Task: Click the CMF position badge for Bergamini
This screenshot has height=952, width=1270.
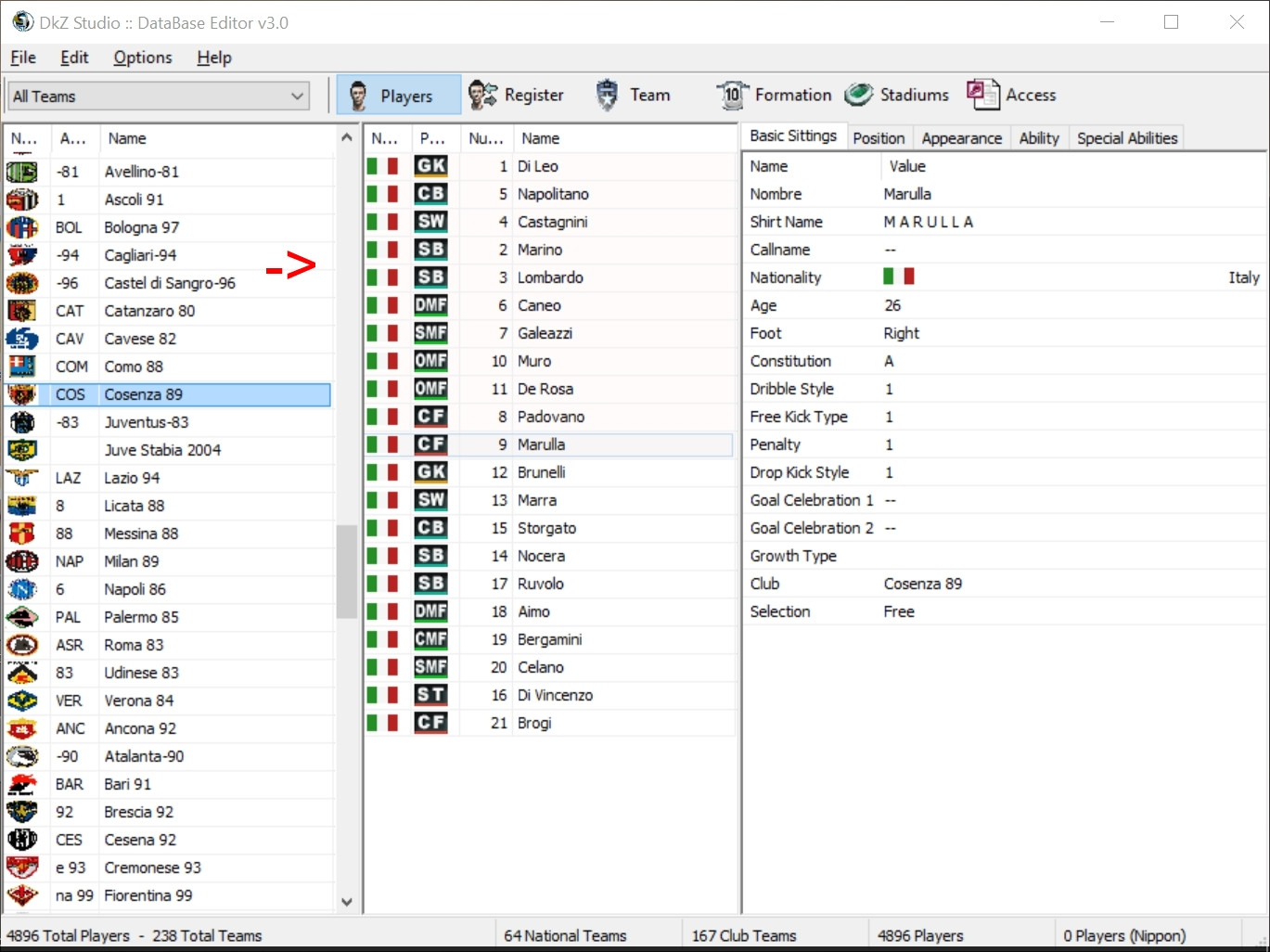Action: click(431, 639)
